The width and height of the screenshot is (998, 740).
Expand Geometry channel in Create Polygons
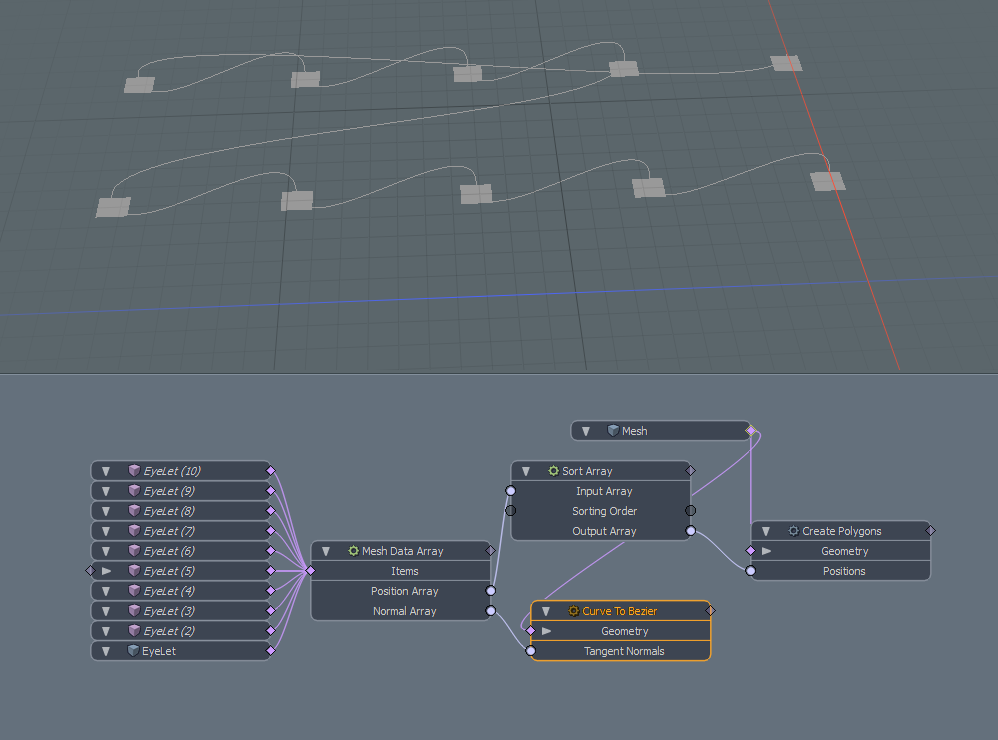click(x=767, y=551)
